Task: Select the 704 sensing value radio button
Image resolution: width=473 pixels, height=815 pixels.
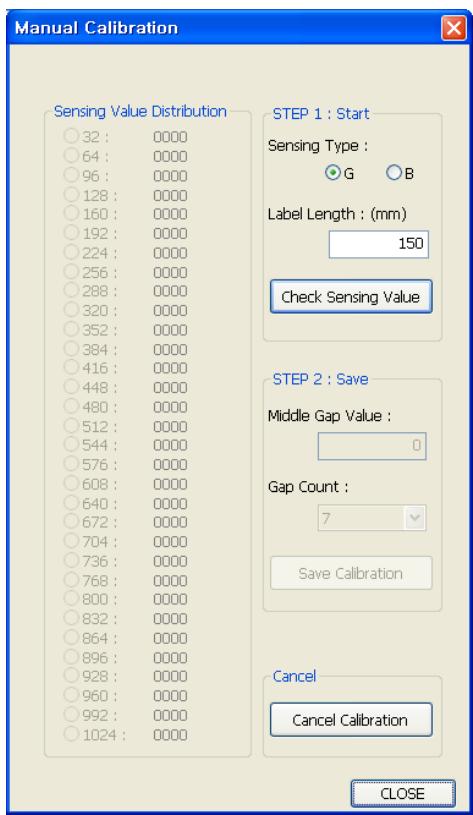Action: 71,541
